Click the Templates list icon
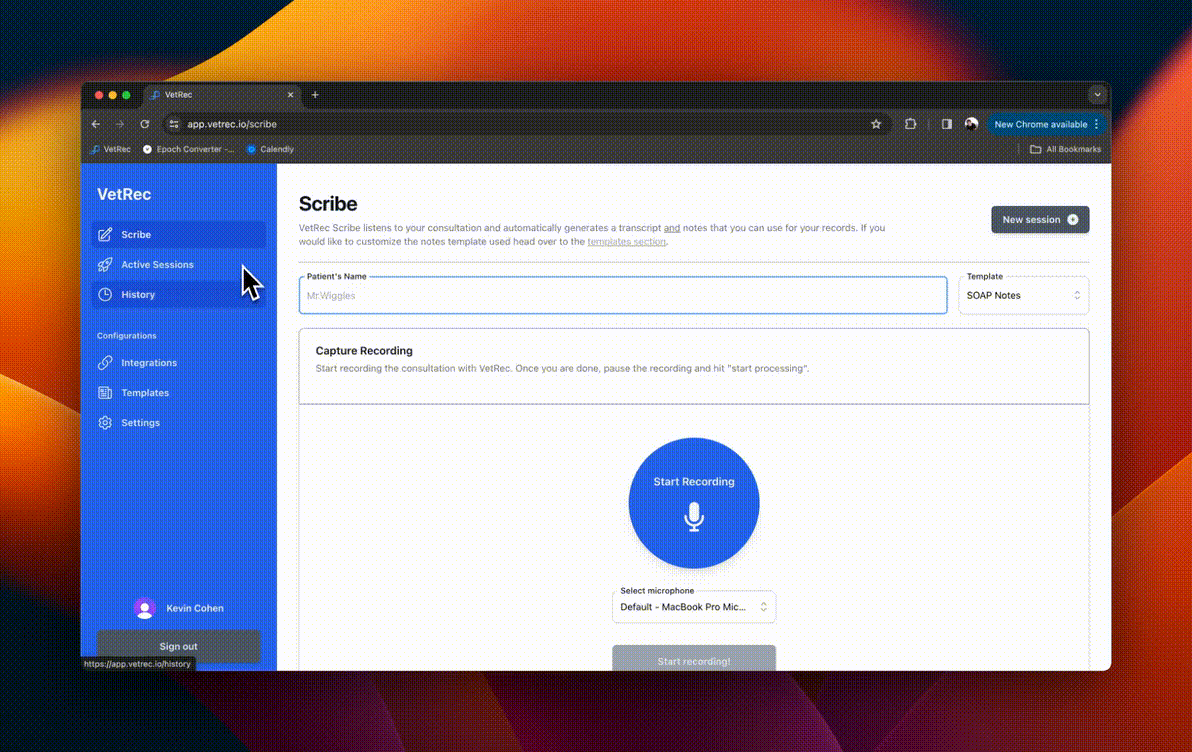Image resolution: width=1192 pixels, height=752 pixels. 105,392
